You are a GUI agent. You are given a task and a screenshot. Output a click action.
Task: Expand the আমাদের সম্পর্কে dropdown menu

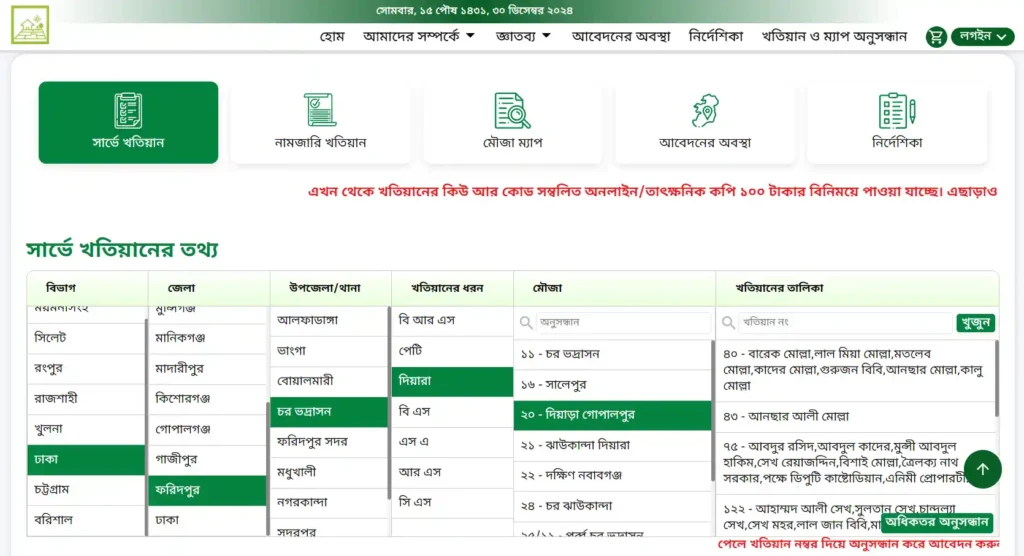point(419,36)
